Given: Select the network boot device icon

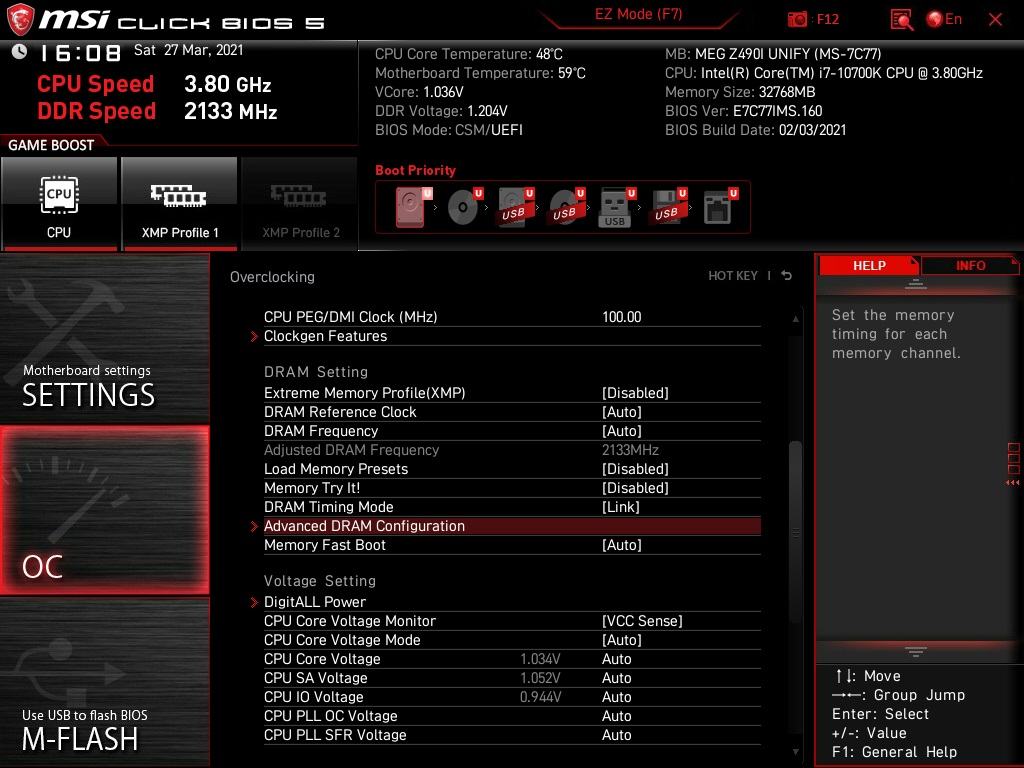Looking at the screenshot, I should (x=720, y=207).
